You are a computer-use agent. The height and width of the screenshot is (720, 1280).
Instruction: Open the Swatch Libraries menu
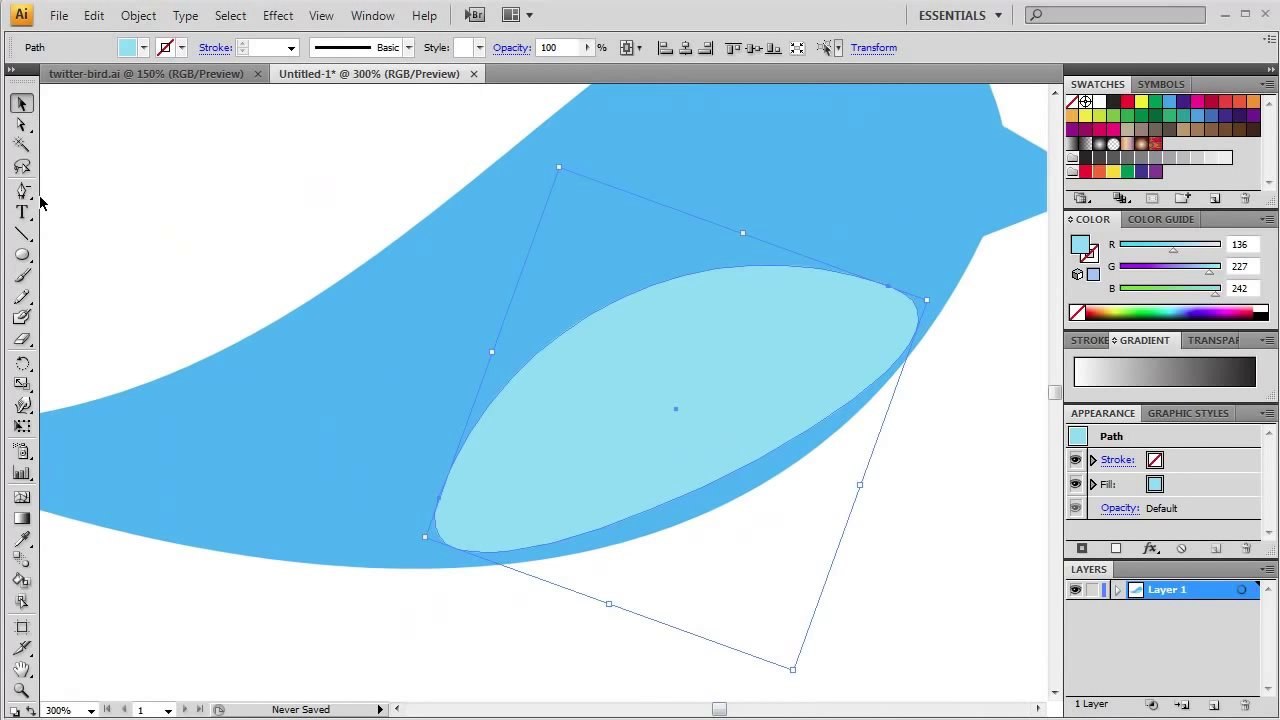click(x=1082, y=199)
